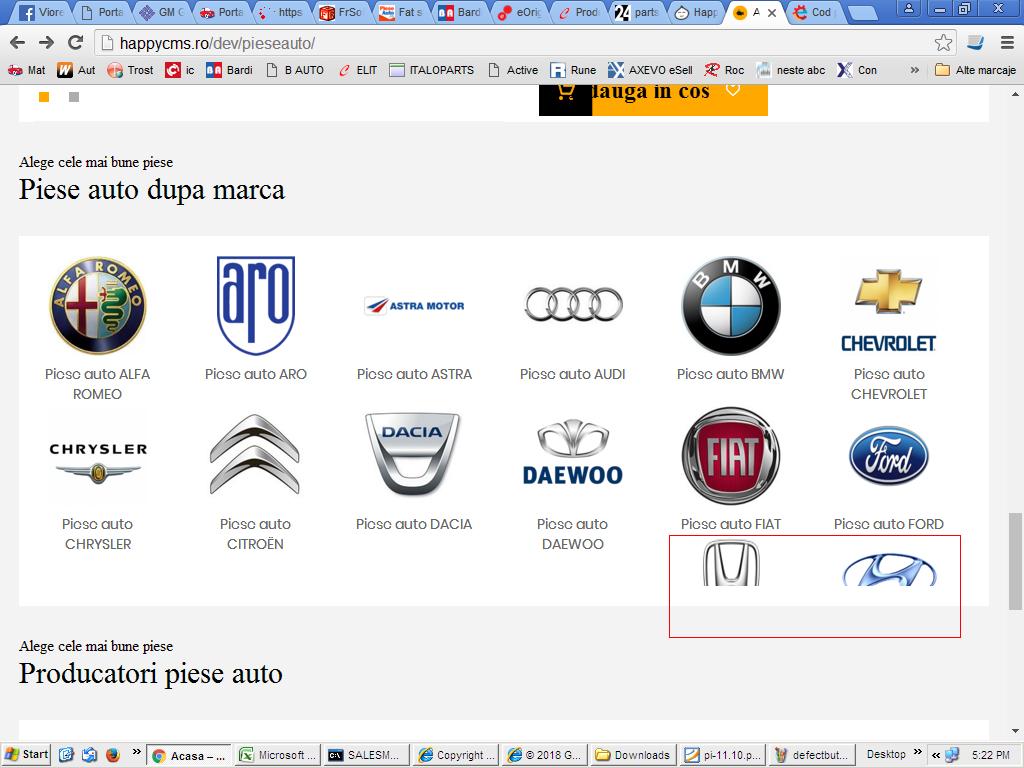
Task: Bookmark this page with the star
Action: [943, 43]
